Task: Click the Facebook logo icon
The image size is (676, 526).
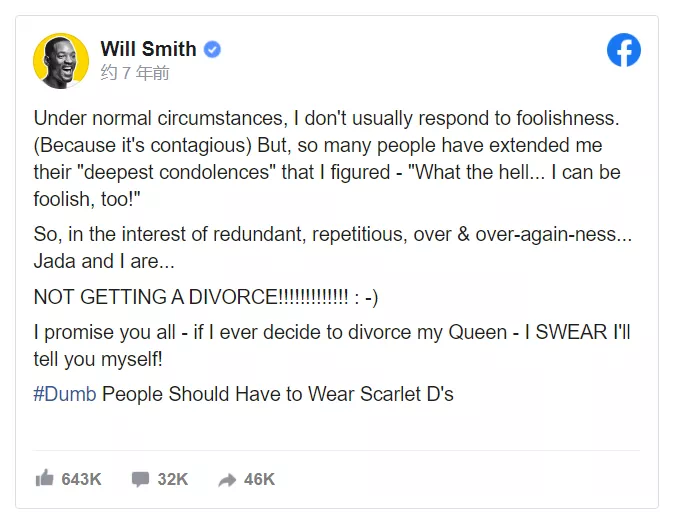Action: [x=623, y=50]
